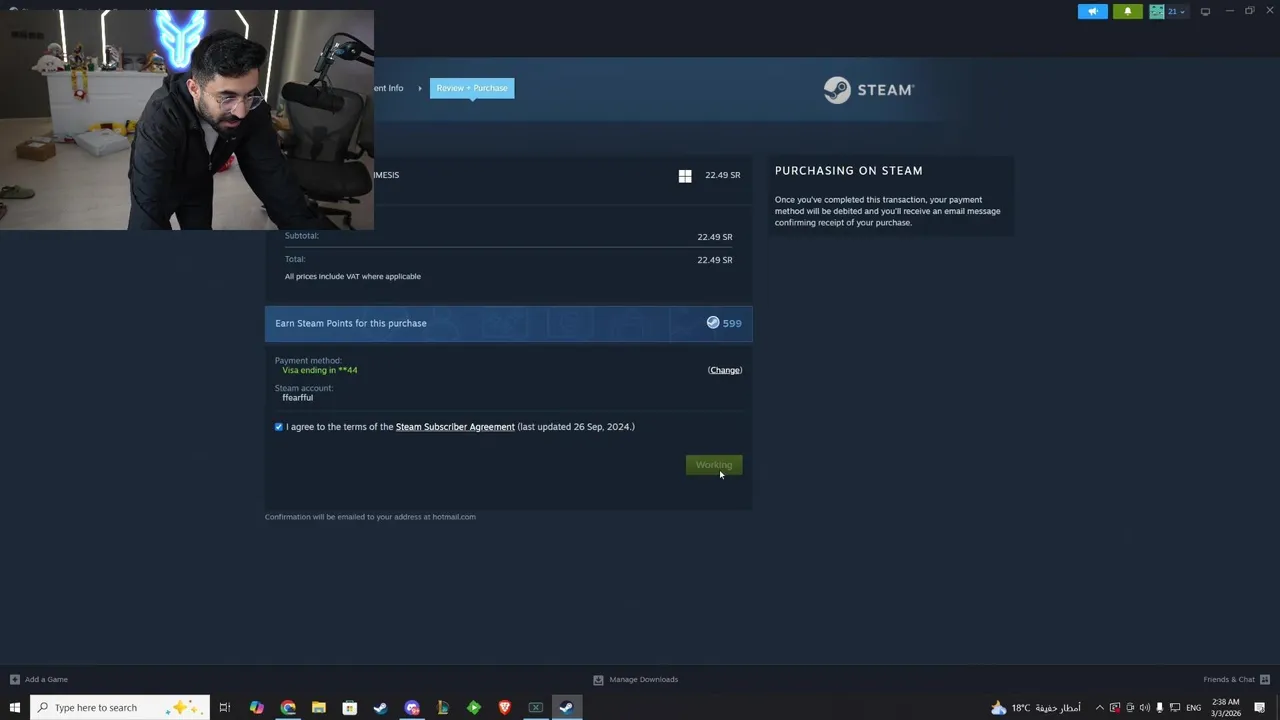Viewport: 1280px width, 720px height.
Task: Open the volume speaker tray icon
Action: (x=1145, y=708)
